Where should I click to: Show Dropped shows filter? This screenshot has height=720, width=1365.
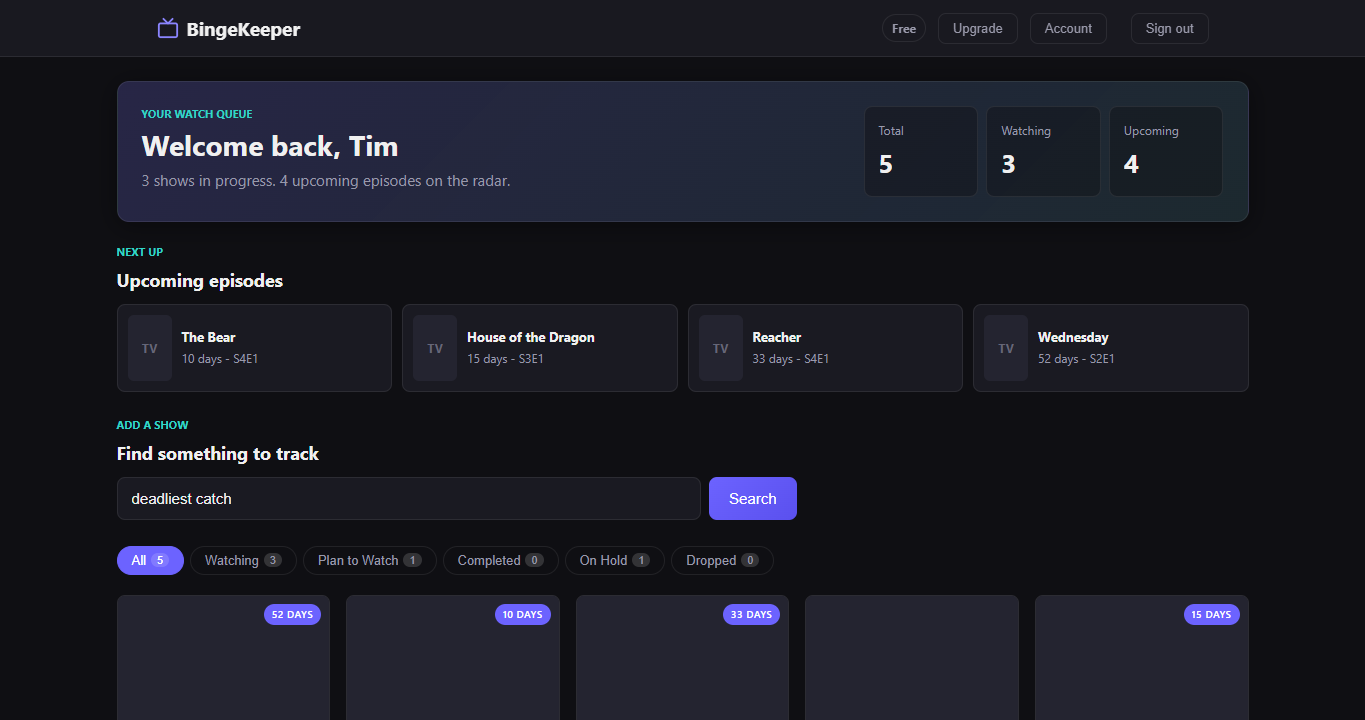(x=722, y=561)
